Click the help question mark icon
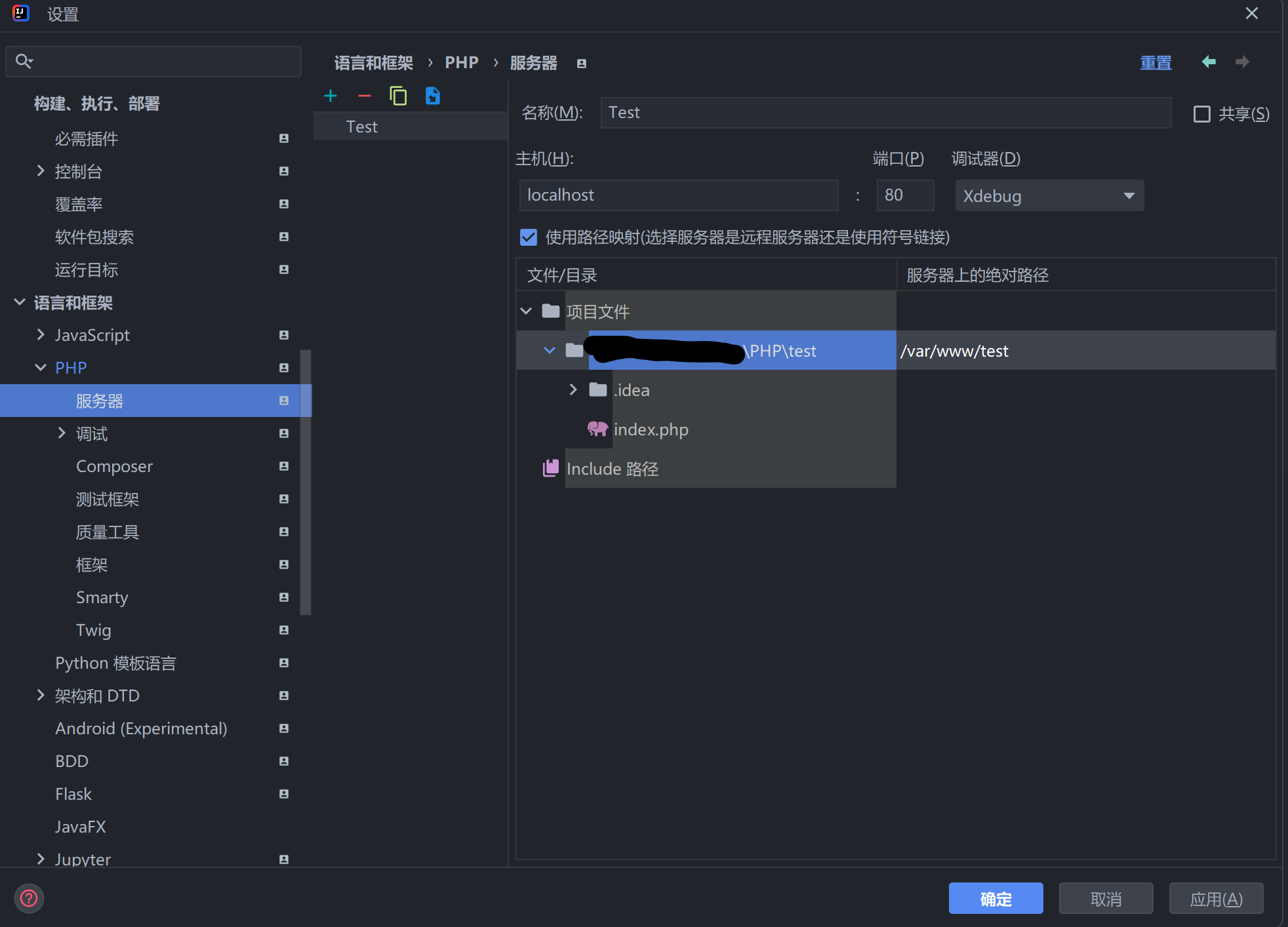Screen dimensions: 1288x927 tap(29, 898)
